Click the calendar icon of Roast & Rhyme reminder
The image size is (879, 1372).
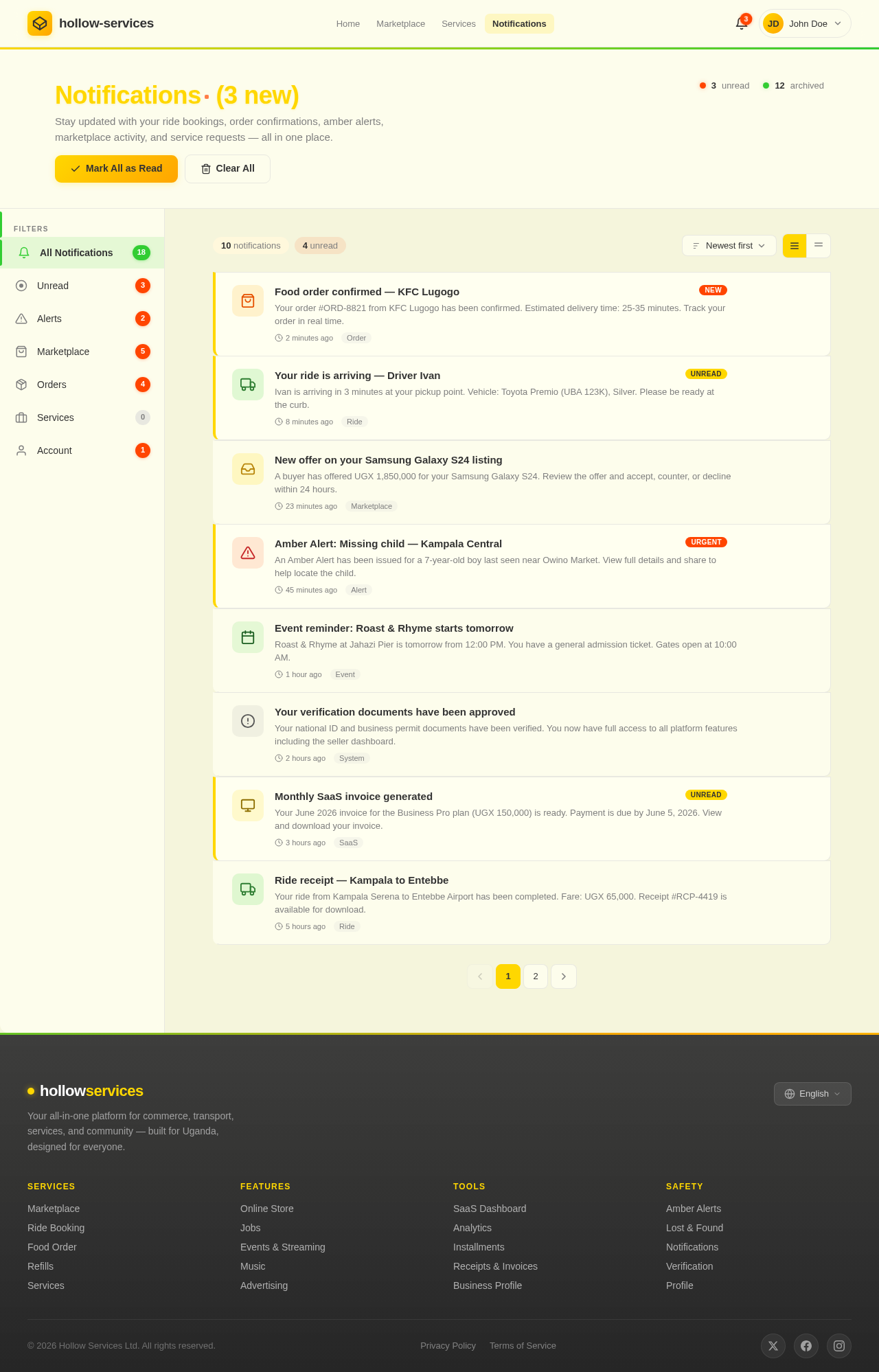pos(248,637)
